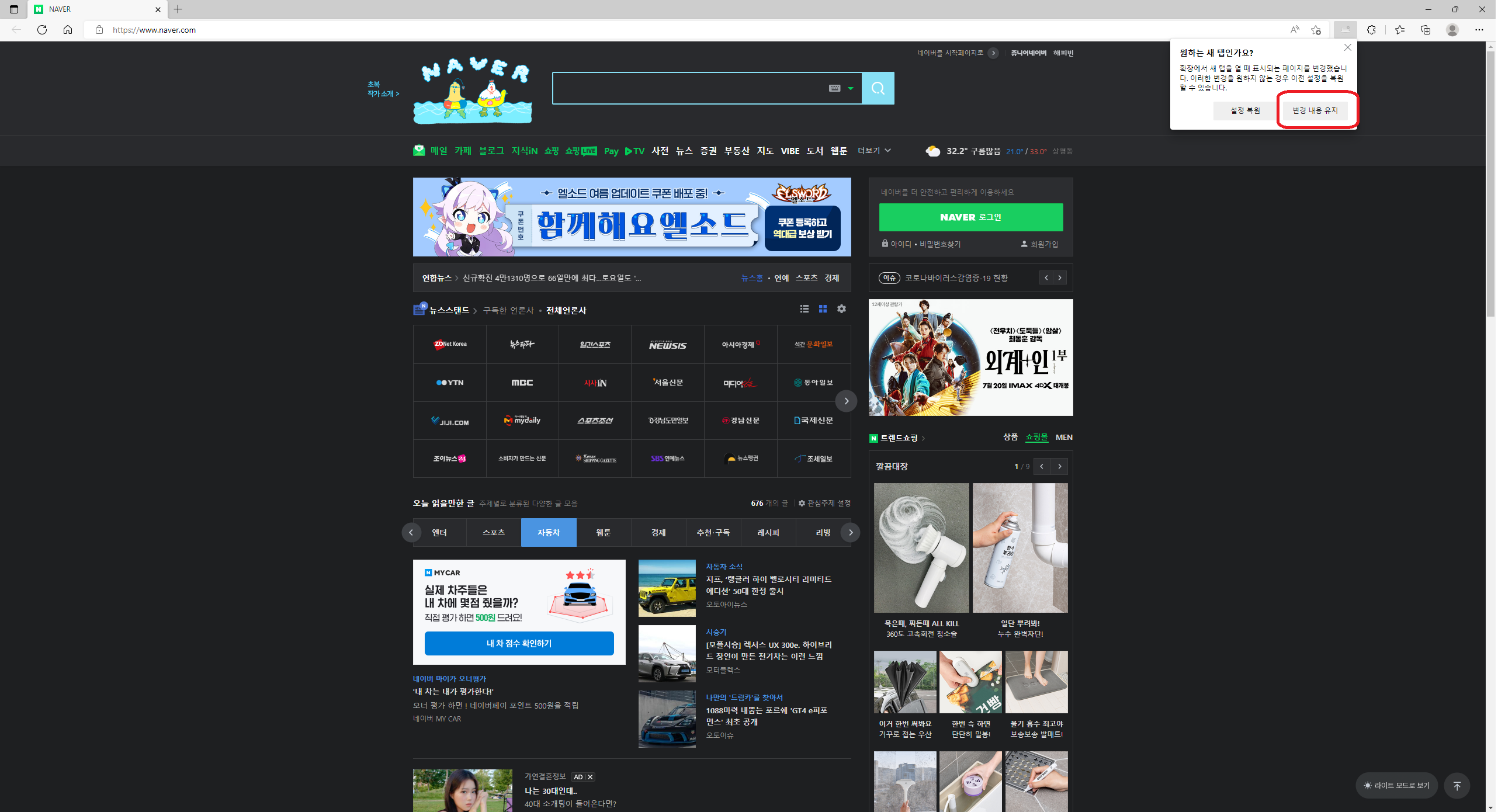This screenshot has width=1498, height=812.
Task: Open 뉴스 in the service menu
Action: click(685, 151)
